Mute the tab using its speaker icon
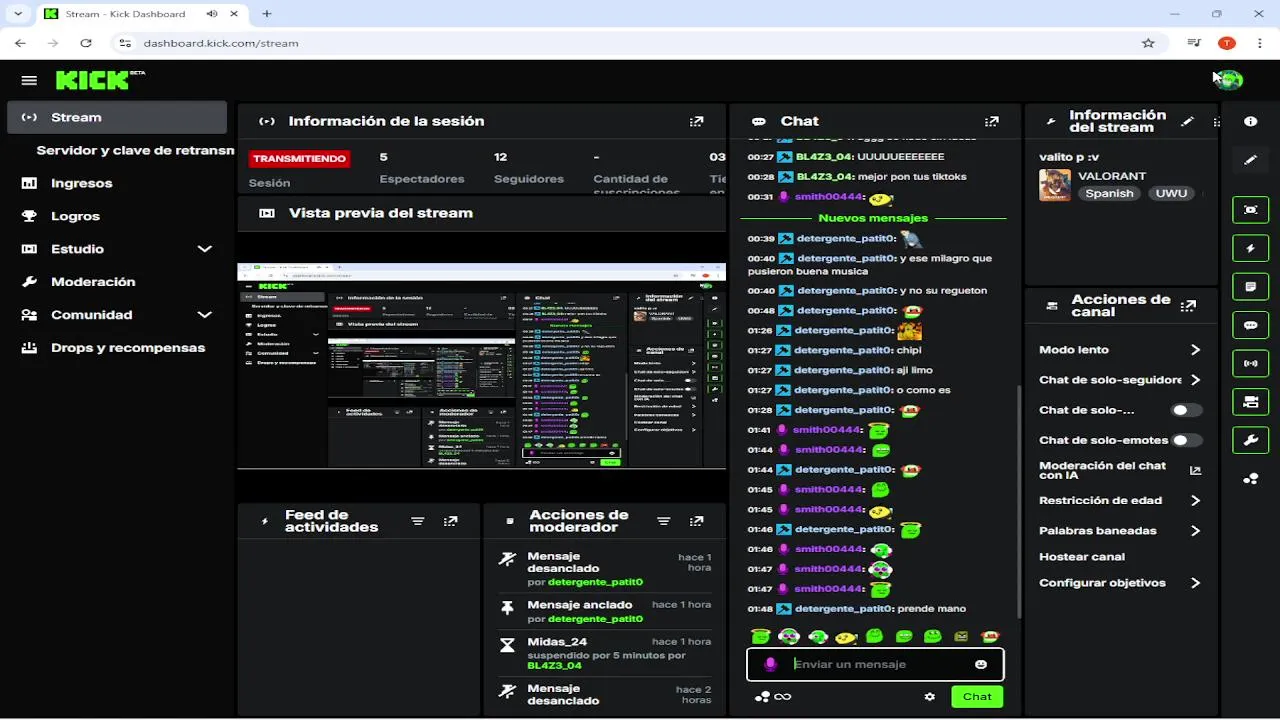 pyautogui.click(x=212, y=14)
